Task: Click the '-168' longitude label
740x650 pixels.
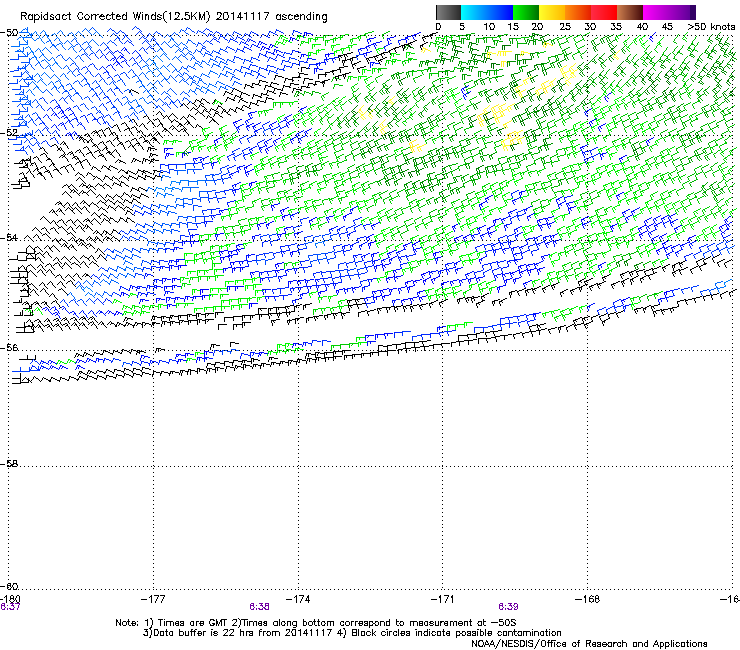Action: click(588, 599)
